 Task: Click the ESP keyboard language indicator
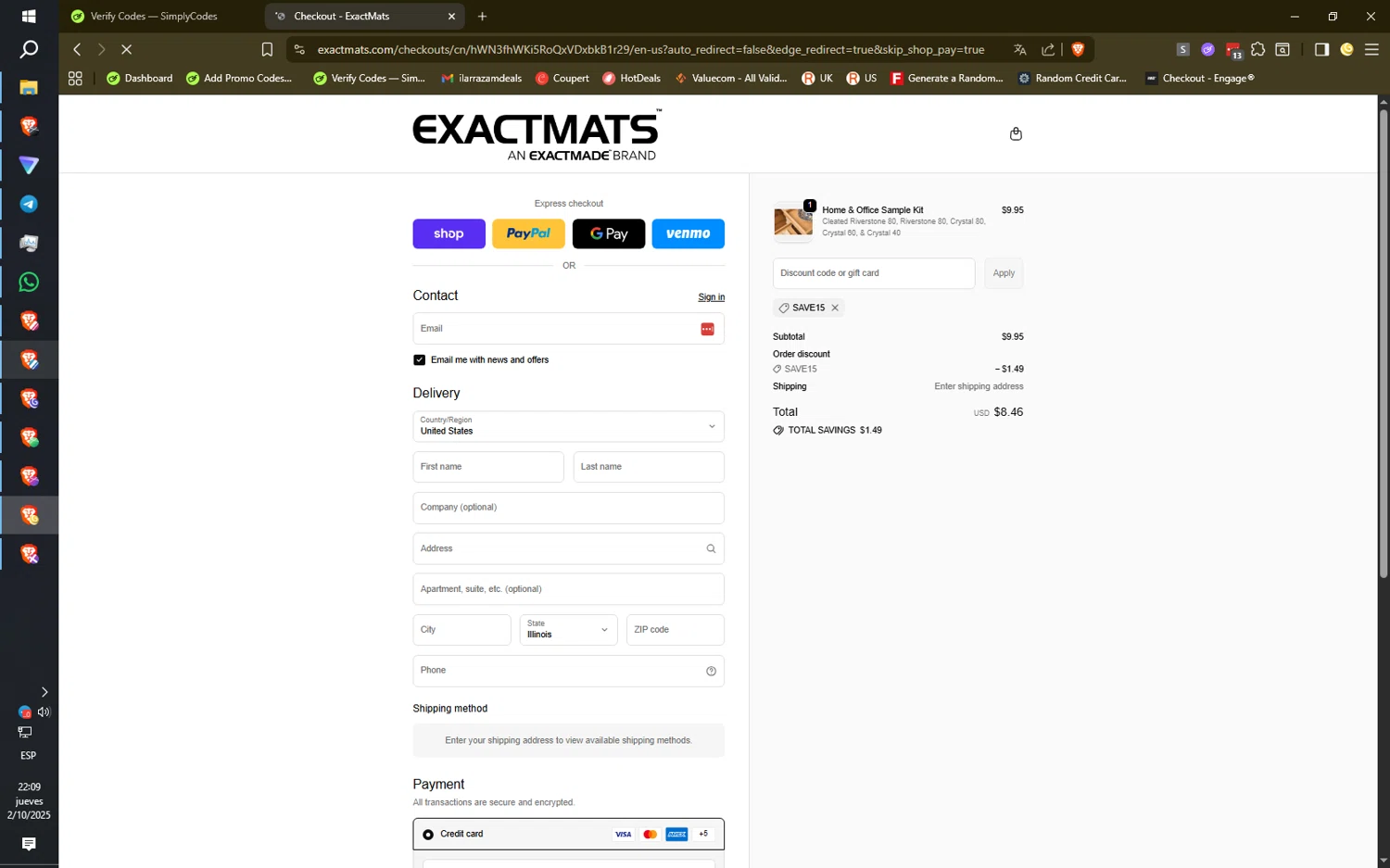pyautogui.click(x=29, y=755)
